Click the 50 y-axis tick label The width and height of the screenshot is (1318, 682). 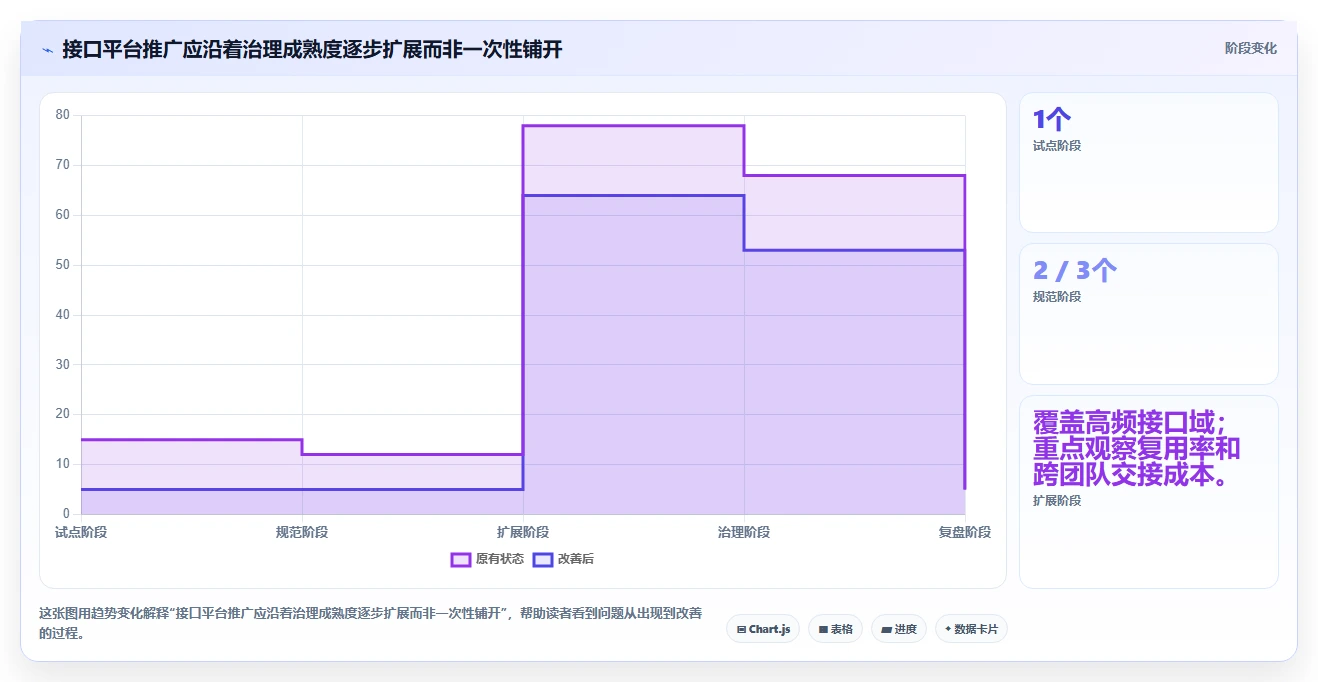(x=63, y=265)
